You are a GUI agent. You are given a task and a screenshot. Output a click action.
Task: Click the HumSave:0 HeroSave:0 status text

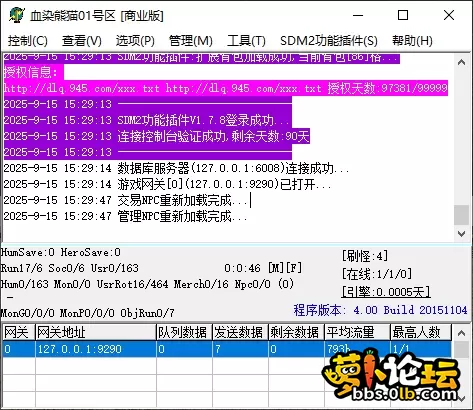coord(60,252)
